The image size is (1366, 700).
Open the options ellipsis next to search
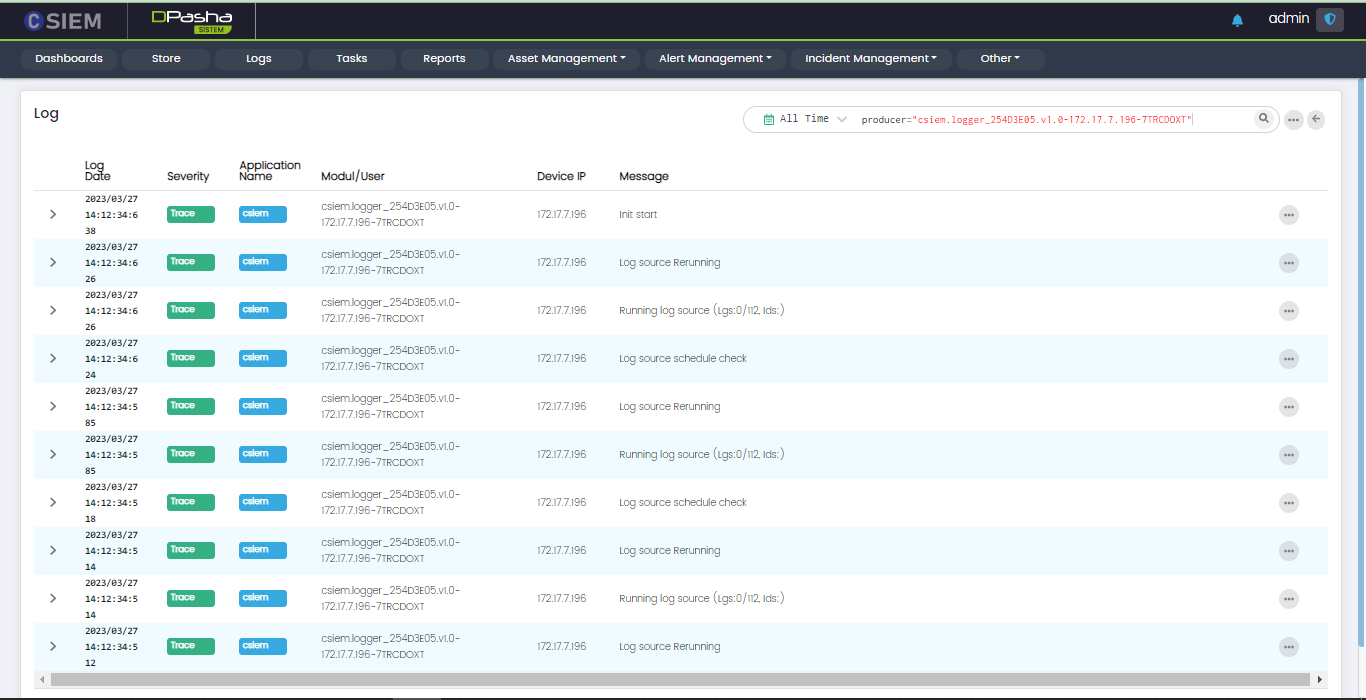click(1293, 120)
